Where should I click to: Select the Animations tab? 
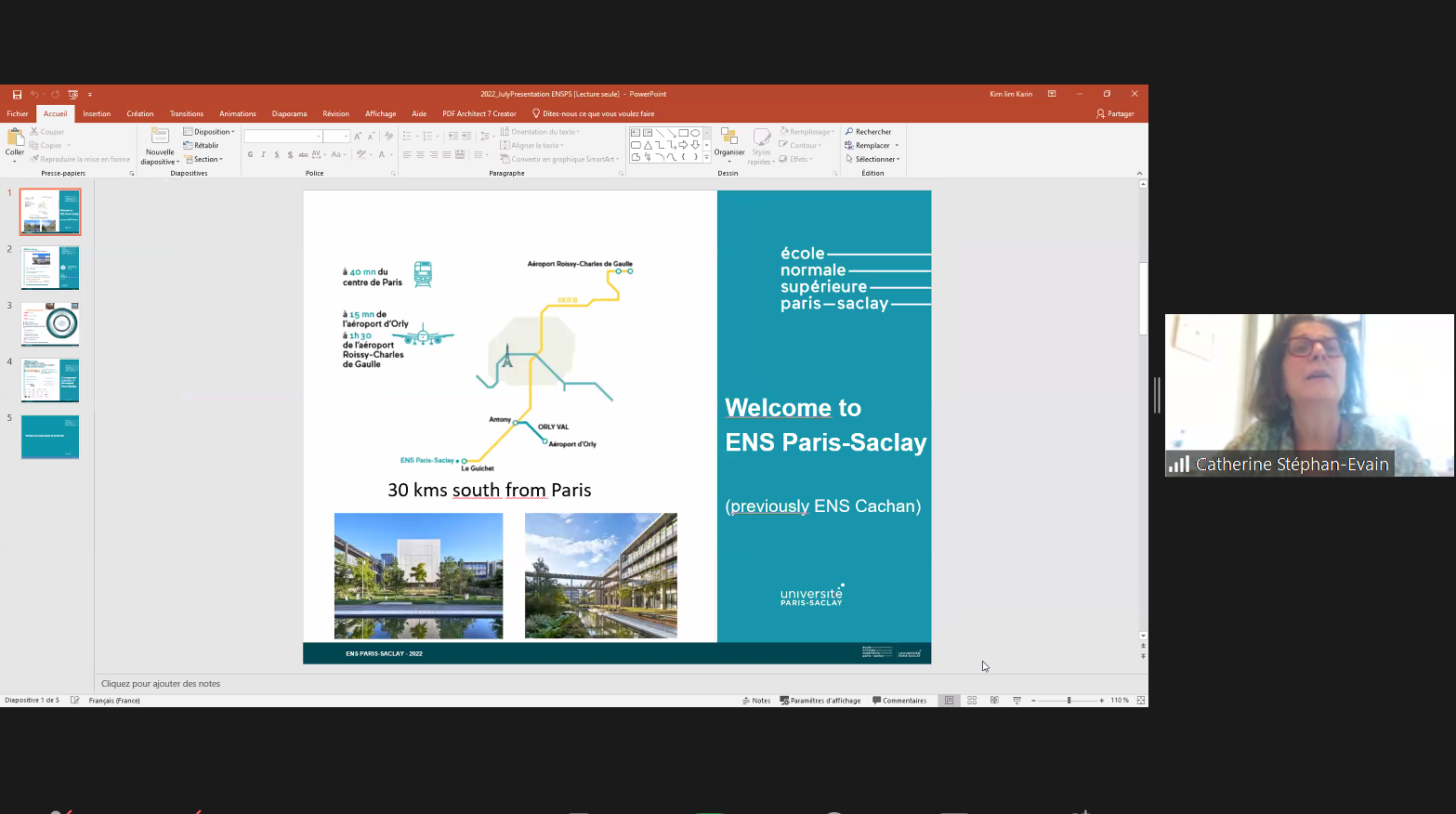tap(238, 113)
